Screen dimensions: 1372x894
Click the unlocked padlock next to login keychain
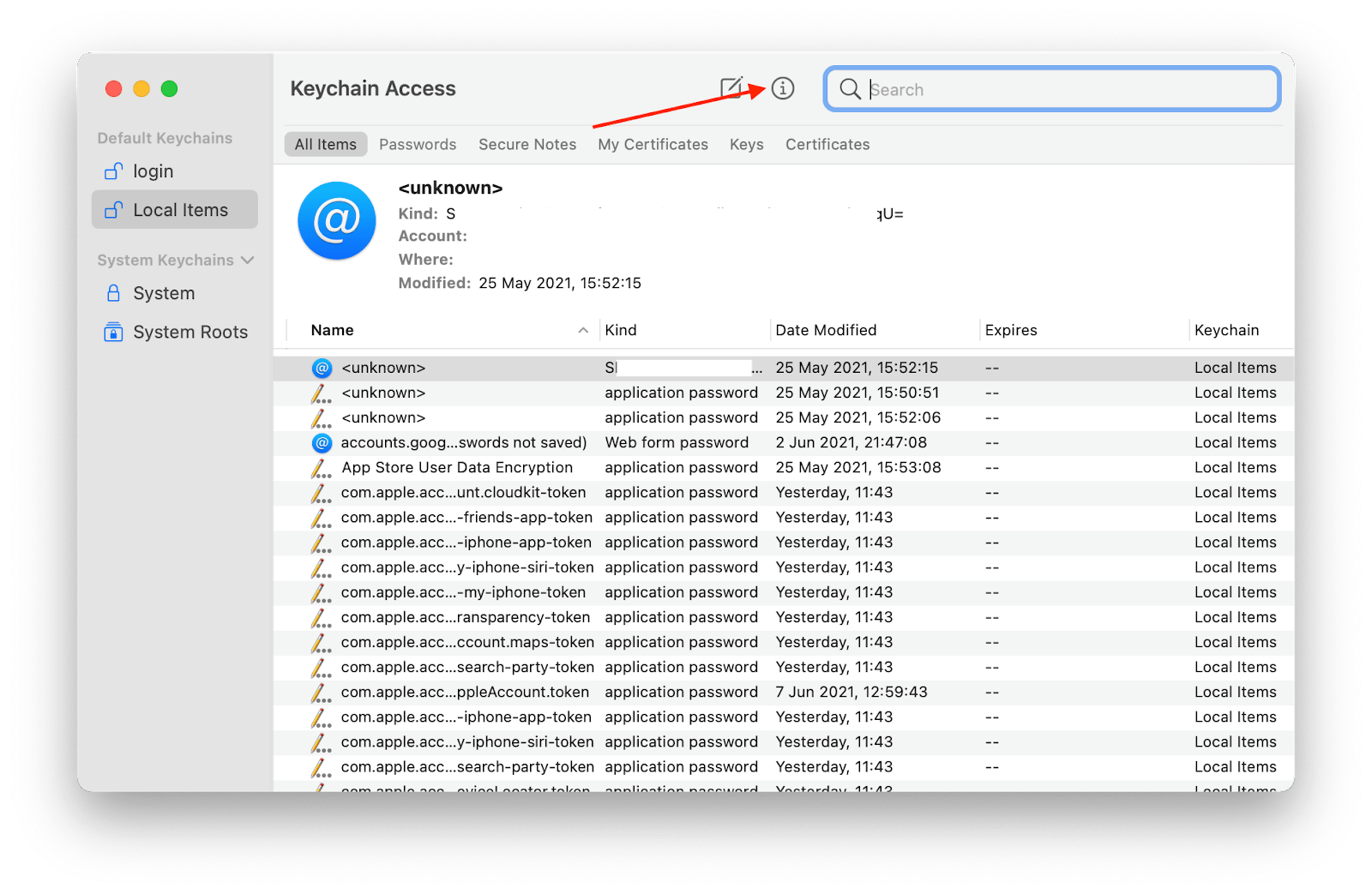[x=112, y=171]
